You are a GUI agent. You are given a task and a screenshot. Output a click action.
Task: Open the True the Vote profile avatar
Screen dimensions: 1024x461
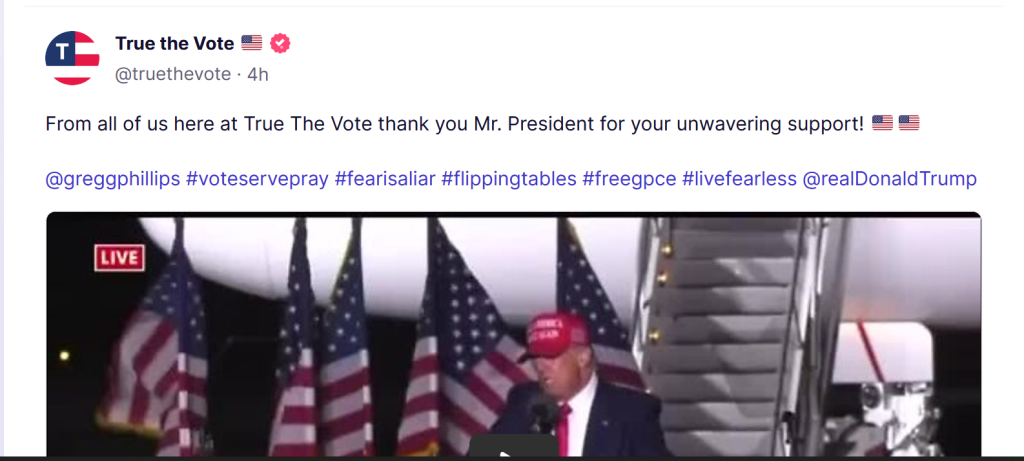pos(72,58)
